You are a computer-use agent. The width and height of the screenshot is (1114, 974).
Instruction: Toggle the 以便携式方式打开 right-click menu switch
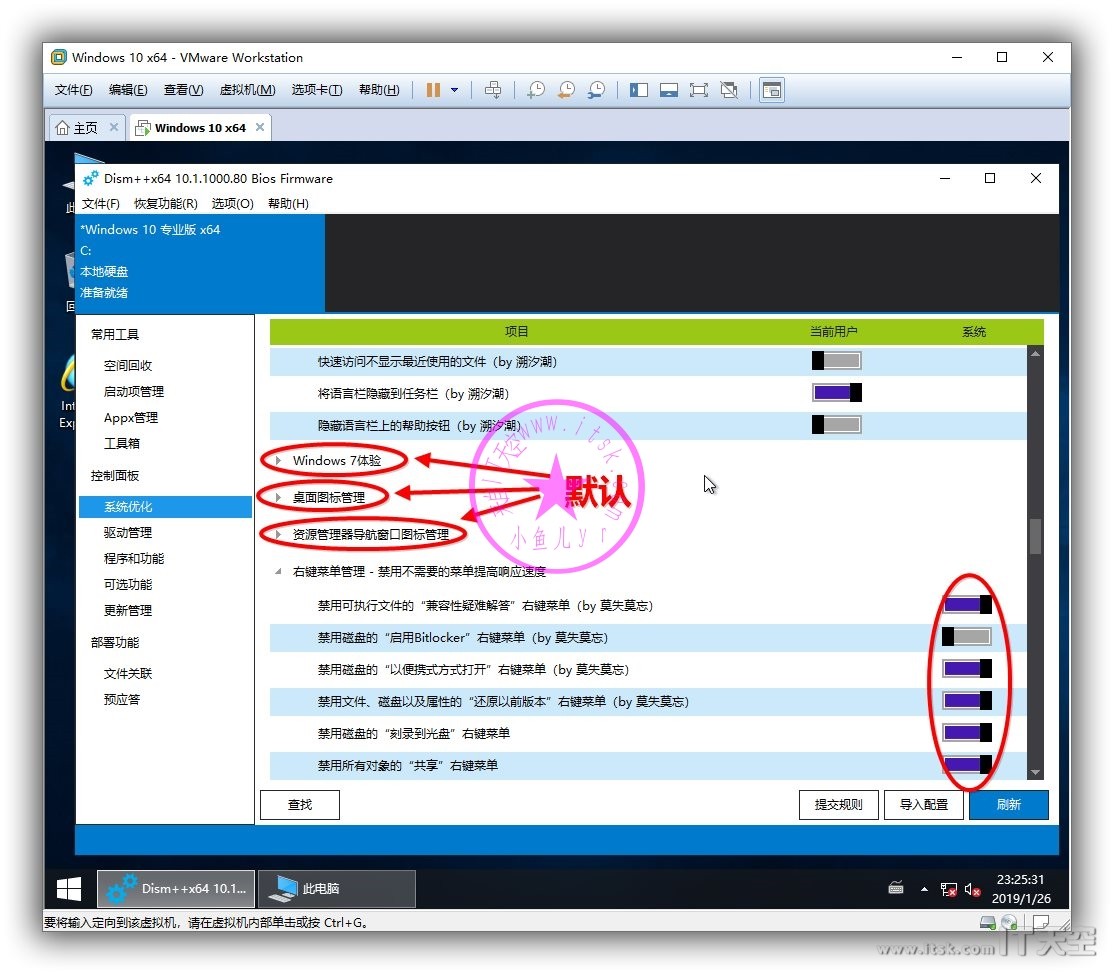tap(967, 669)
